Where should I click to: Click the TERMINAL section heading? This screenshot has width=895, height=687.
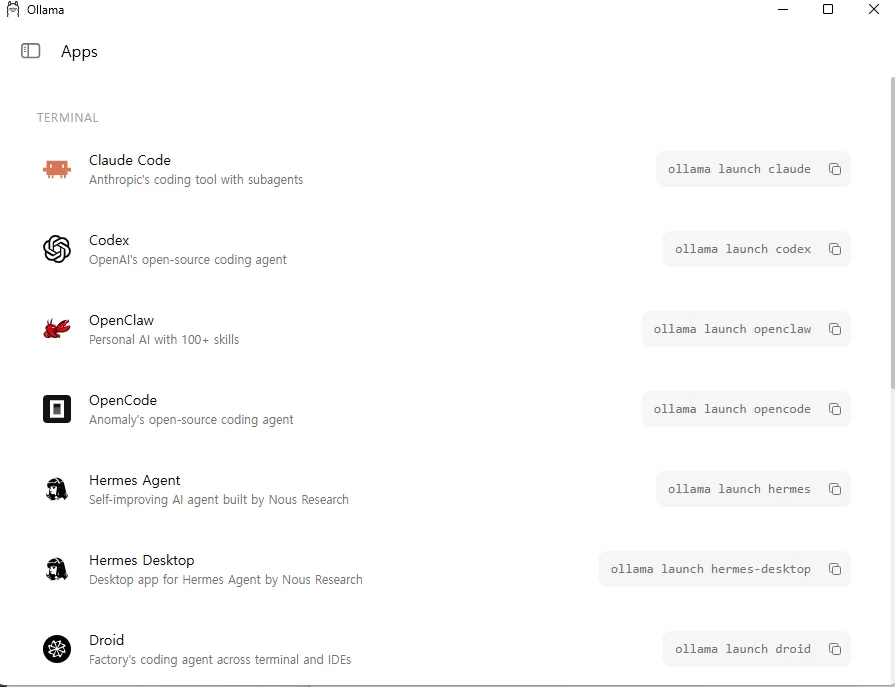(67, 118)
